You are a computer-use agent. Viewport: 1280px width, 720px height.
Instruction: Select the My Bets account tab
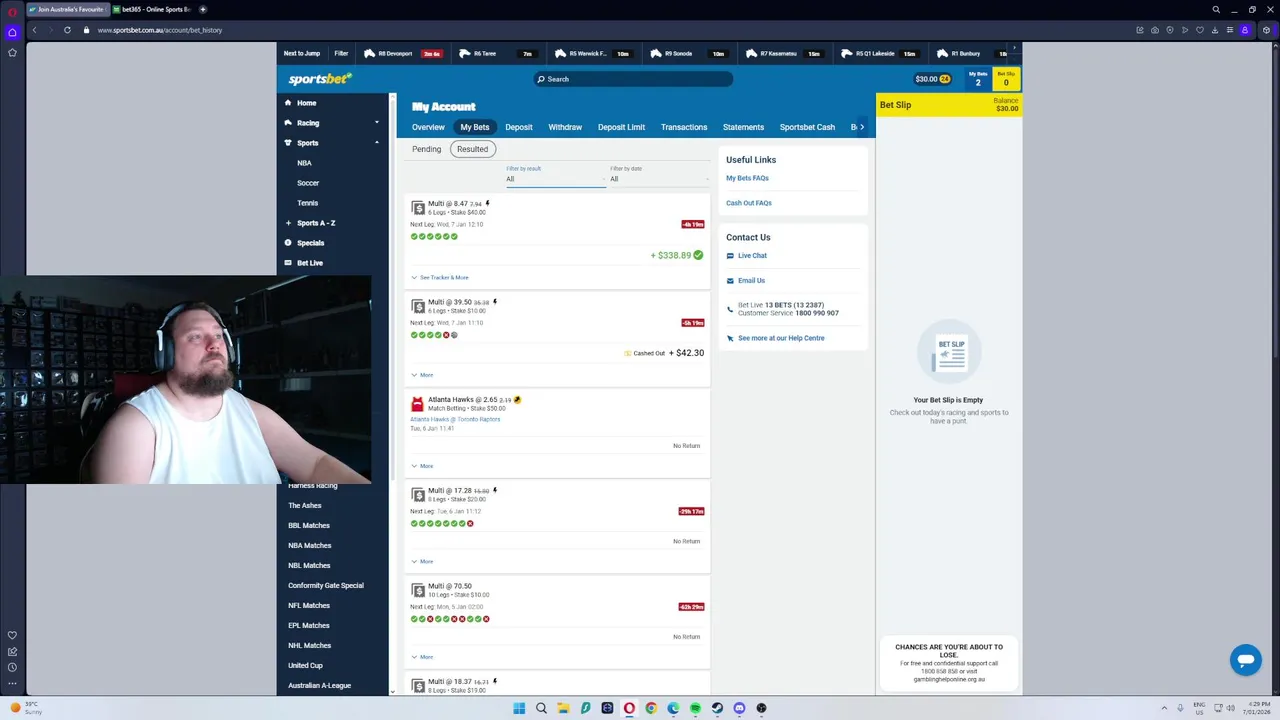[x=474, y=127]
